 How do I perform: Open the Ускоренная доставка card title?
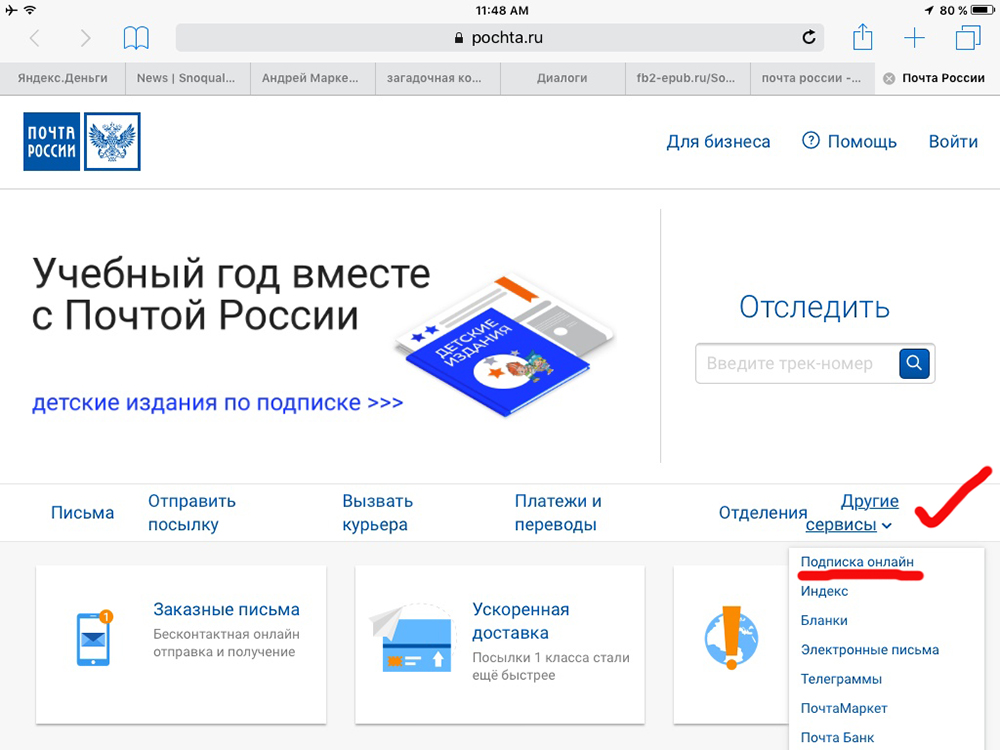tap(521, 621)
